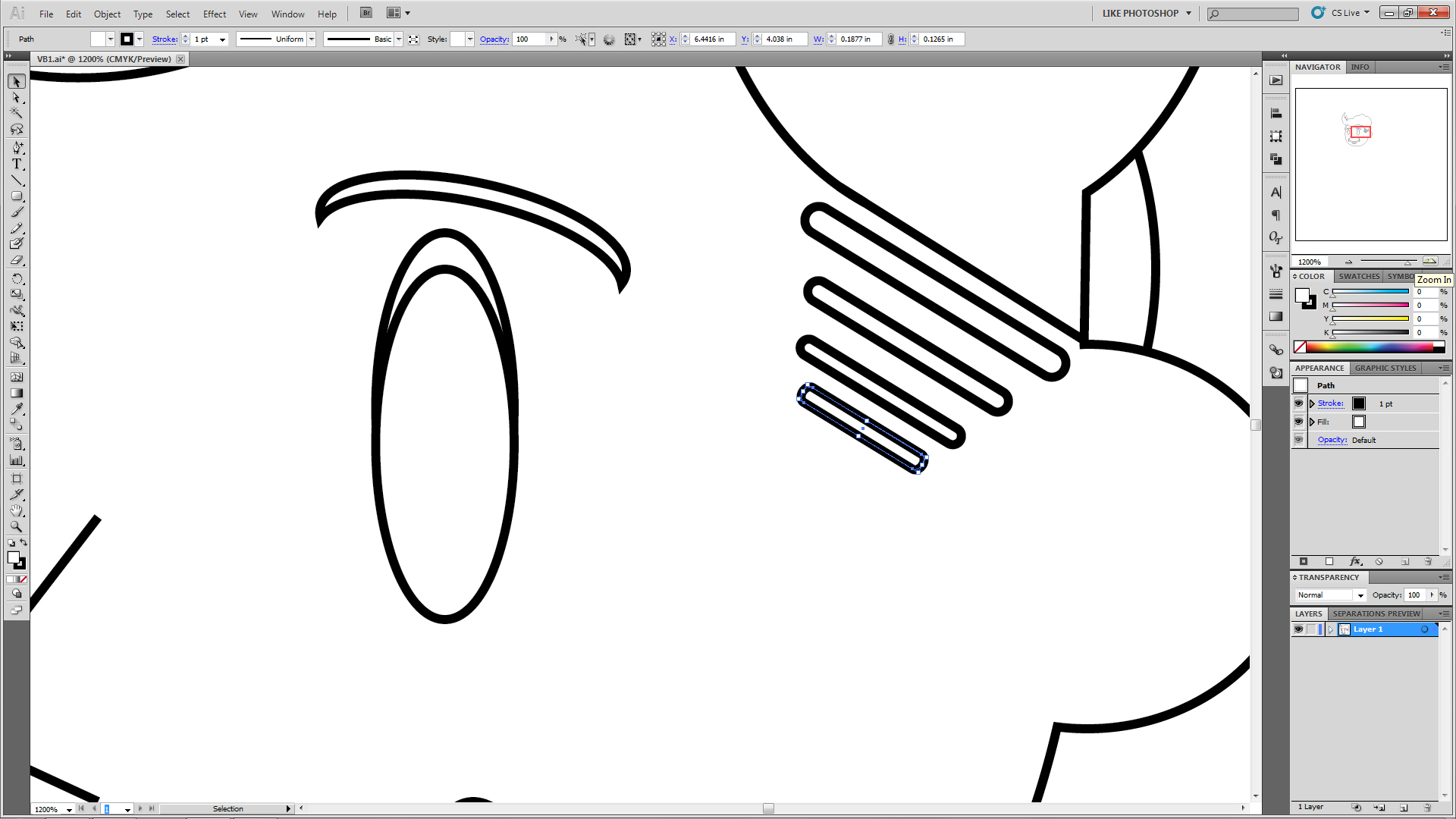
Task: Select the Magic Wand tool
Action: (x=17, y=113)
